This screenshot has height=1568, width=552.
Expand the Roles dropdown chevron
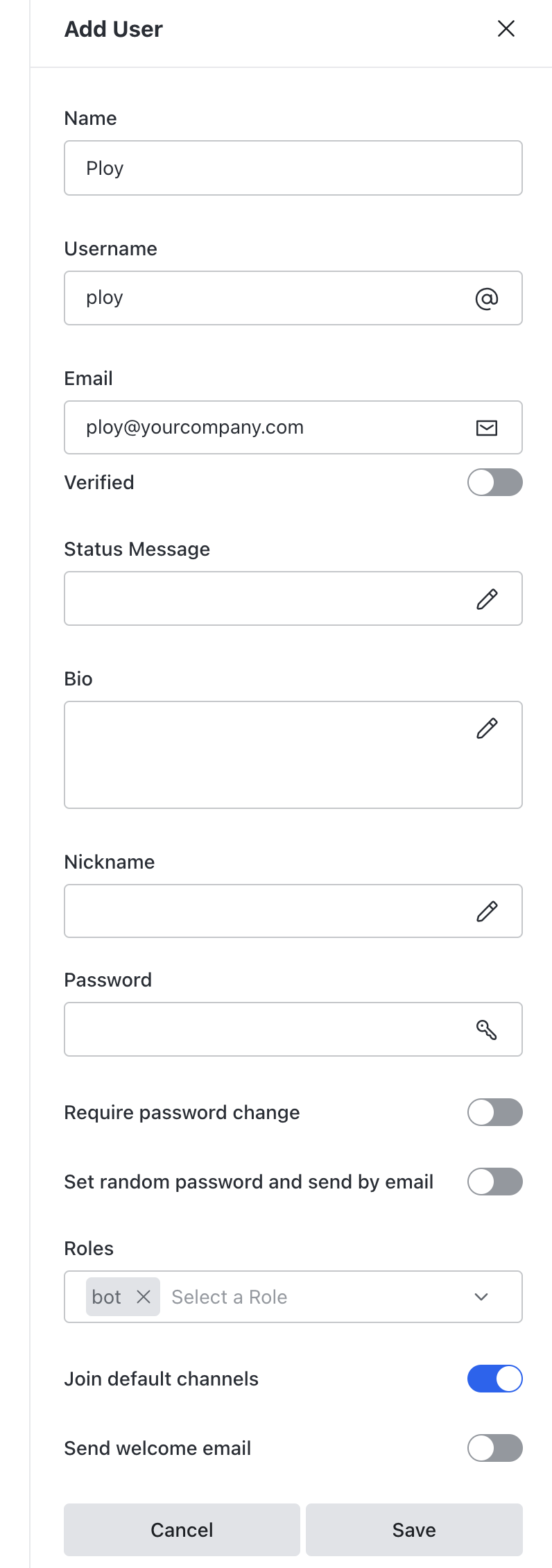(x=481, y=1297)
